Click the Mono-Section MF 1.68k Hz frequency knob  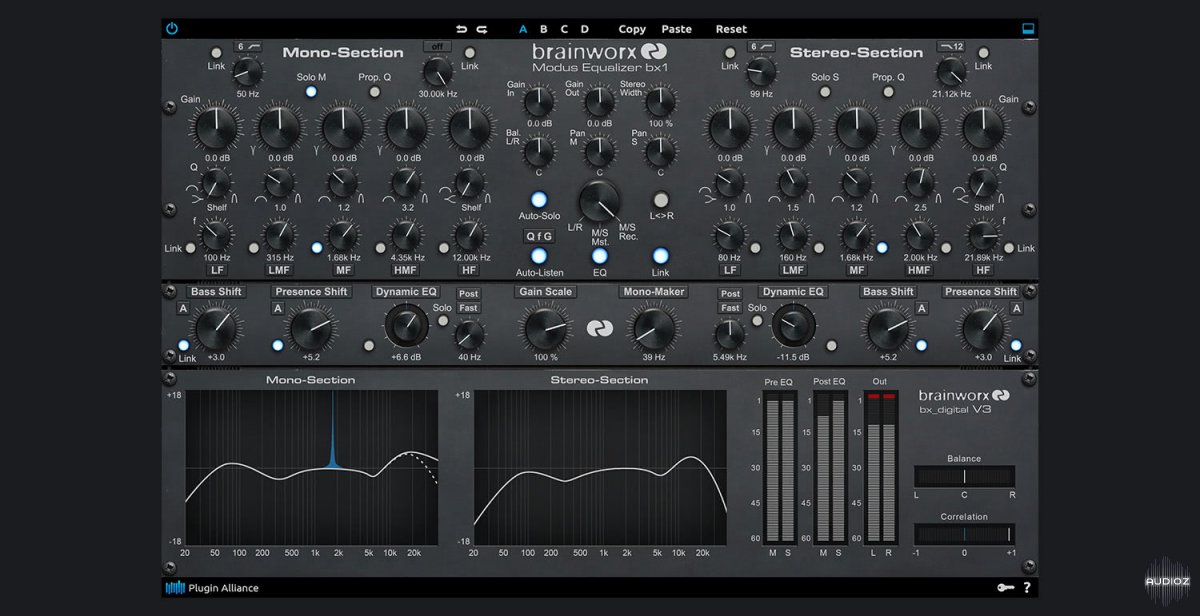coord(343,236)
